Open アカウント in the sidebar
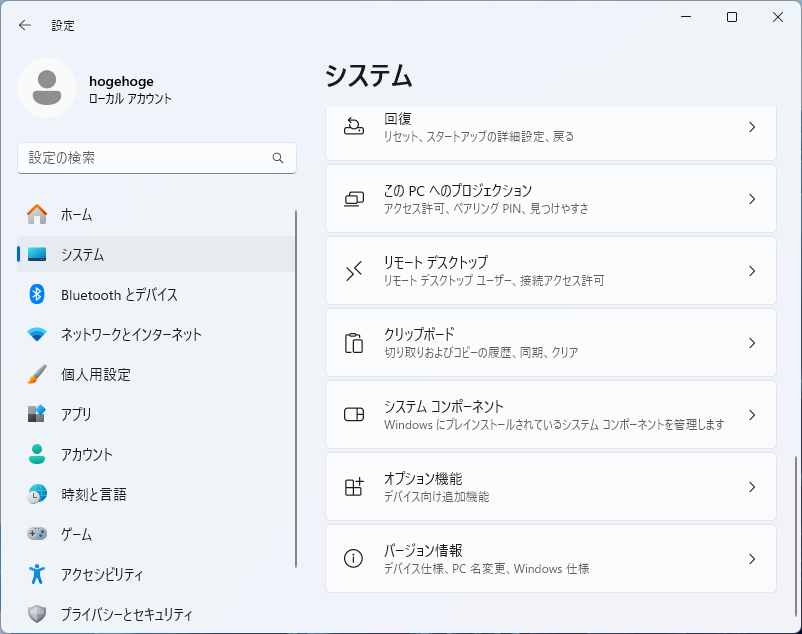Image resolution: width=802 pixels, height=634 pixels. [86, 454]
